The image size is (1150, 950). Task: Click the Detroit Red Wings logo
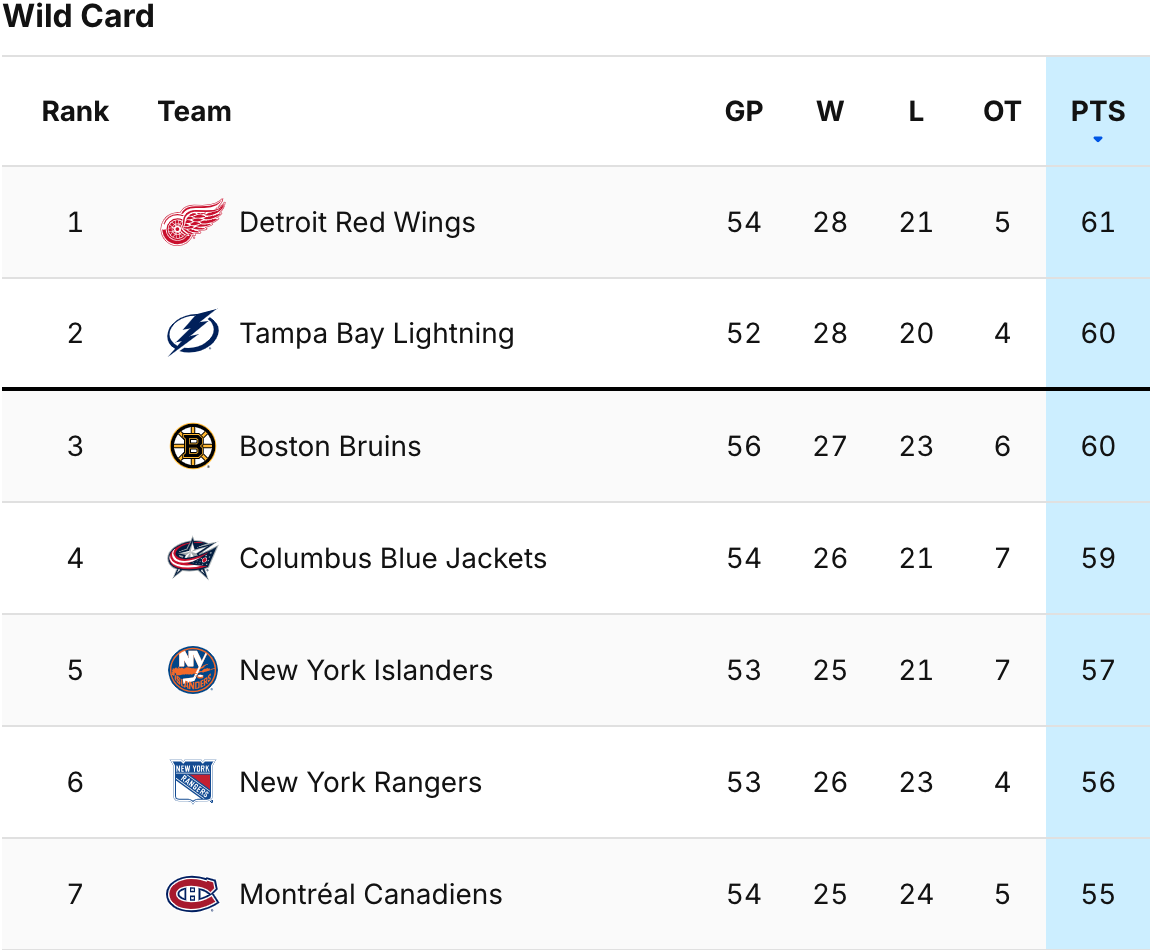tap(193, 222)
